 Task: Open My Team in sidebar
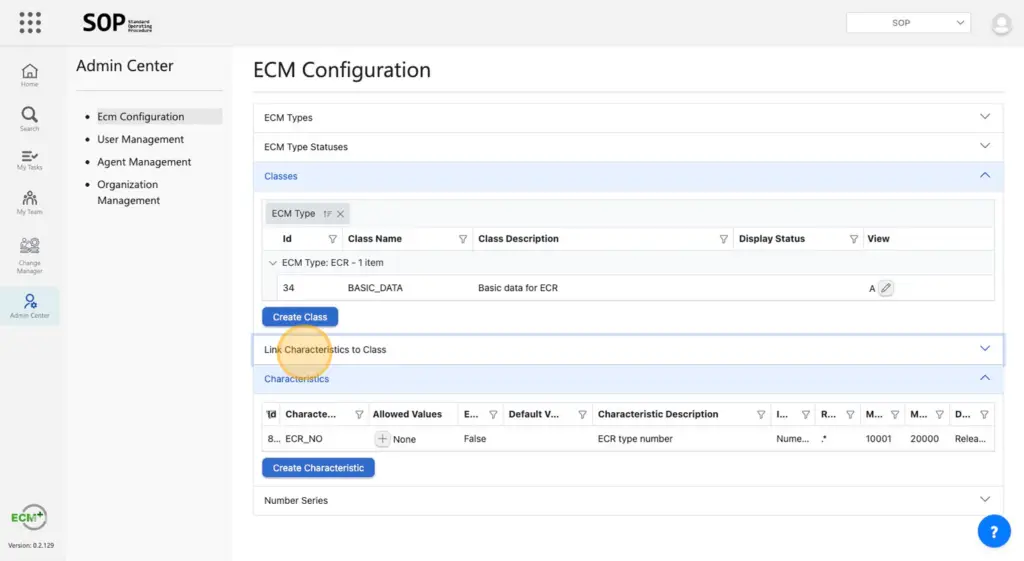click(30, 203)
